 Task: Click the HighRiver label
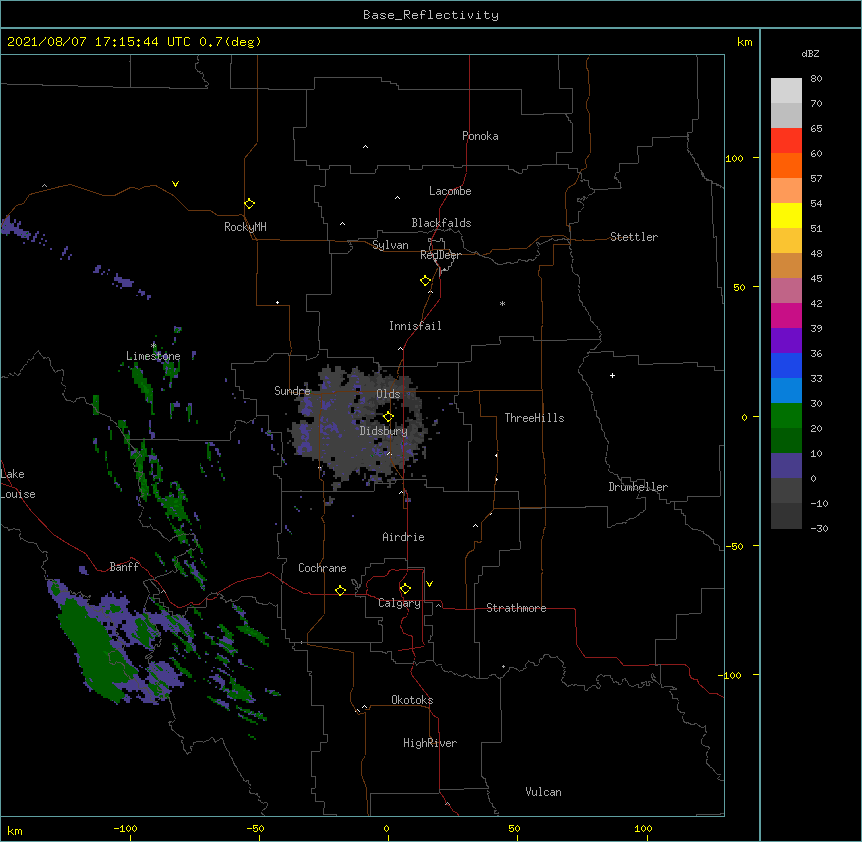430,743
